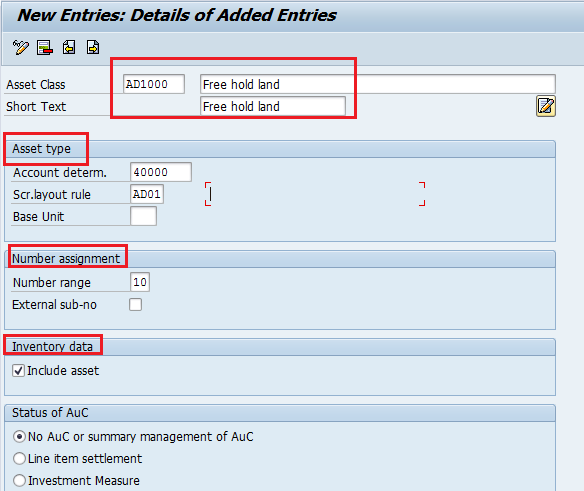
Task: Click the Delete entry toolbar icon
Action: (45, 47)
